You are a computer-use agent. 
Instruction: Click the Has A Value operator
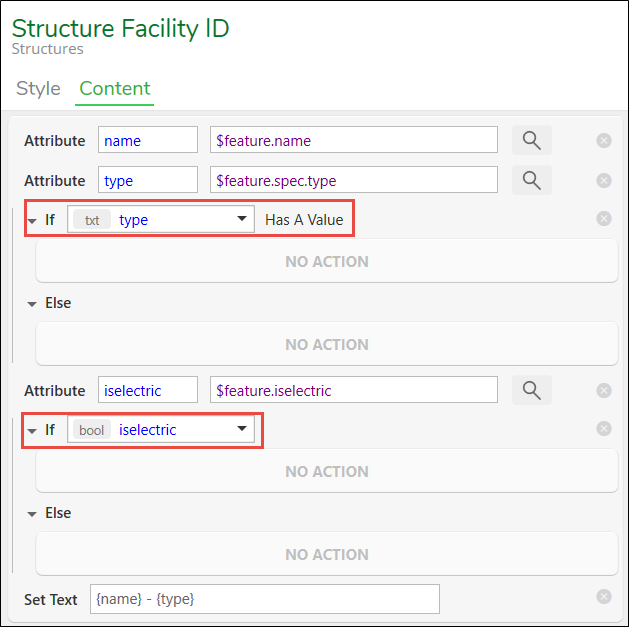[304, 220]
